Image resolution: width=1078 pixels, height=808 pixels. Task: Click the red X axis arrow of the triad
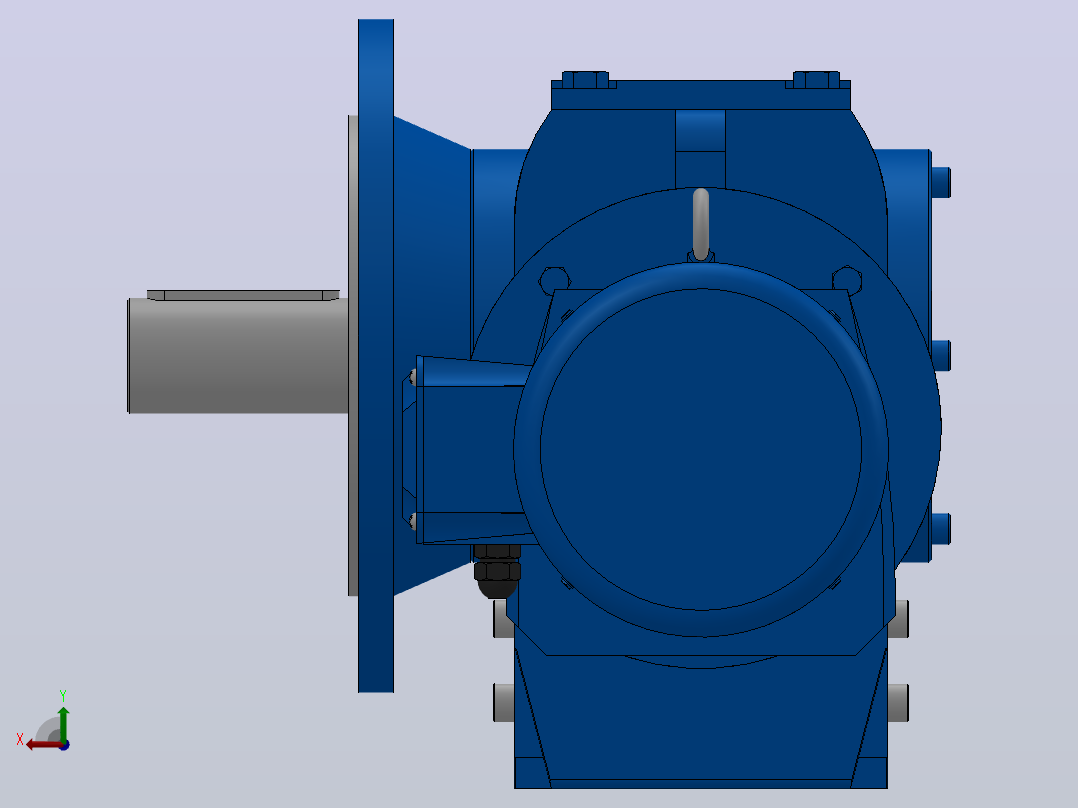tap(43, 745)
